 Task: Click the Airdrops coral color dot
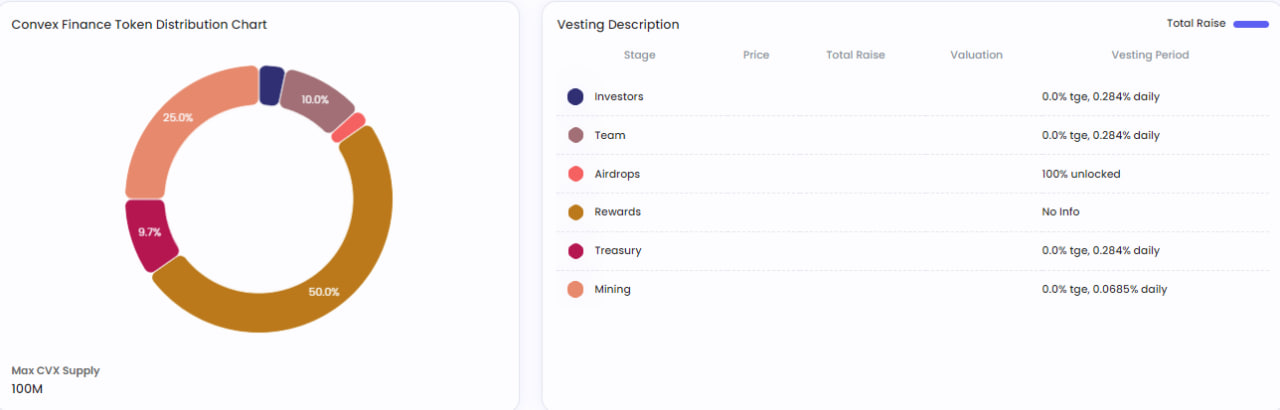pos(575,174)
